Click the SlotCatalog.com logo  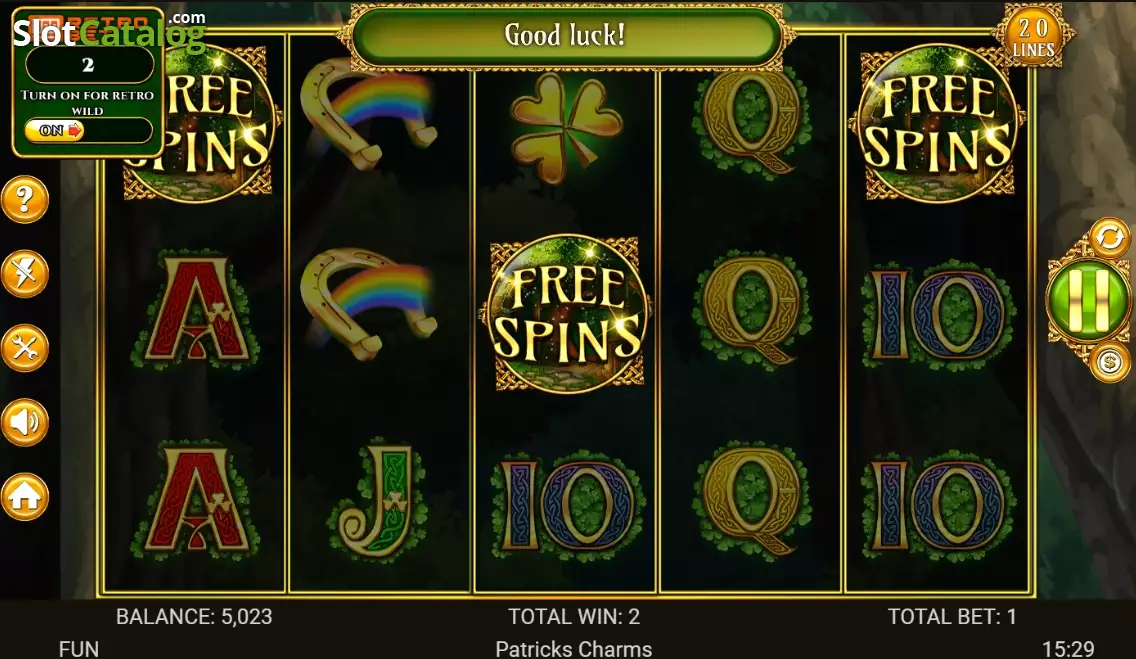109,30
